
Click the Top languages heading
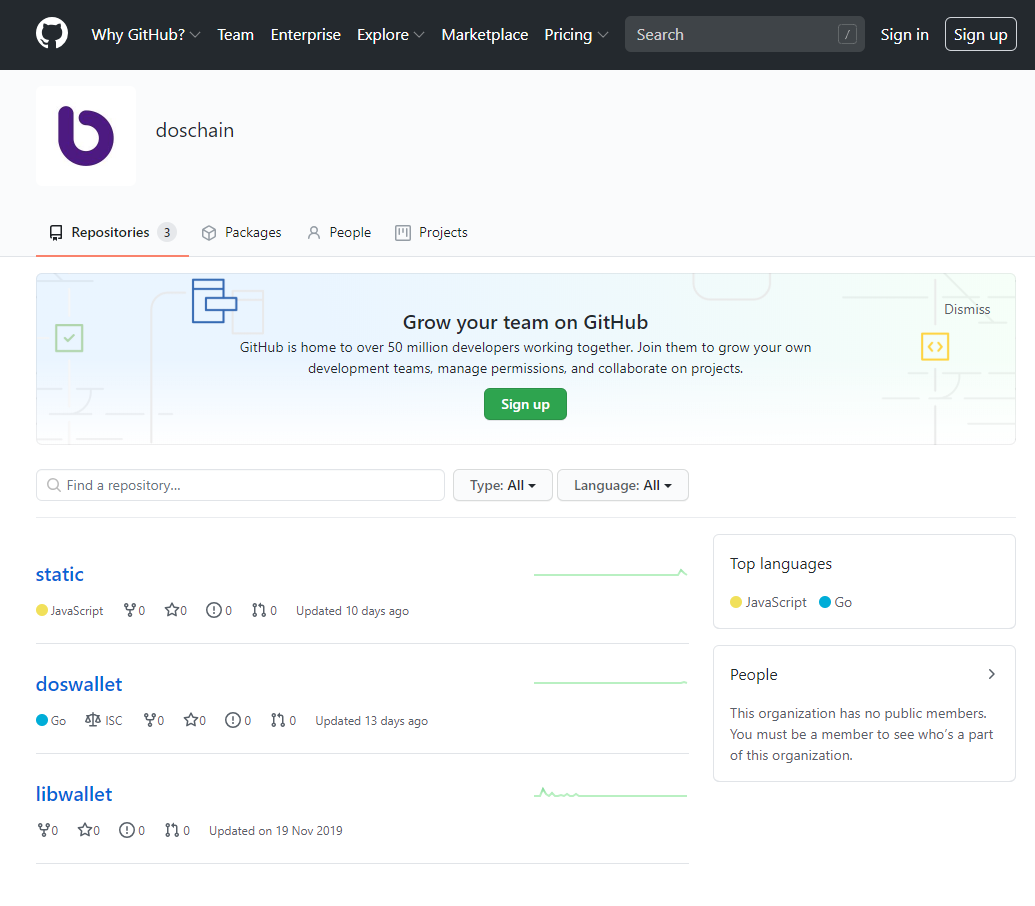tap(781, 564)
